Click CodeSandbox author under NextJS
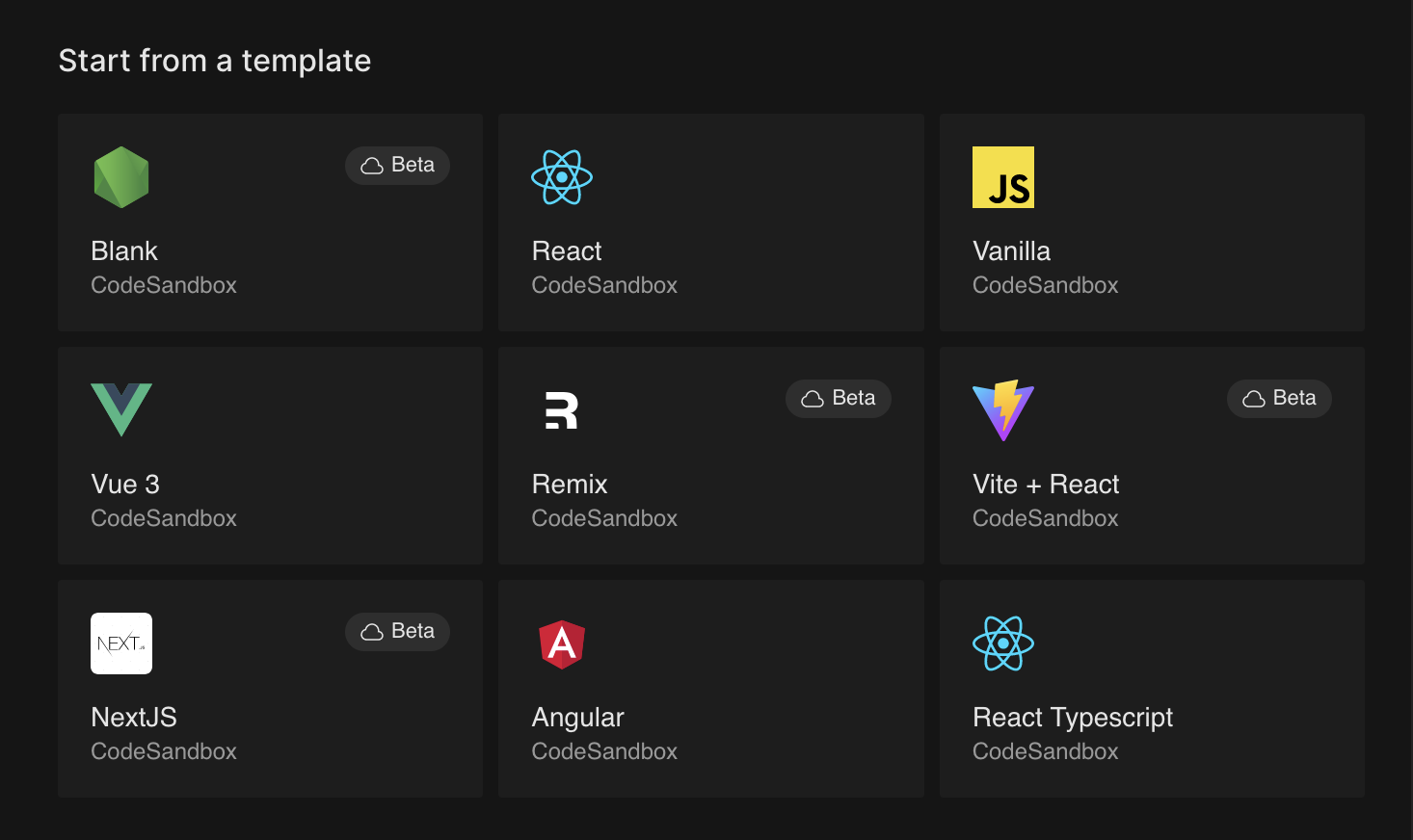The image size is (1413, 840). [164, 751]
